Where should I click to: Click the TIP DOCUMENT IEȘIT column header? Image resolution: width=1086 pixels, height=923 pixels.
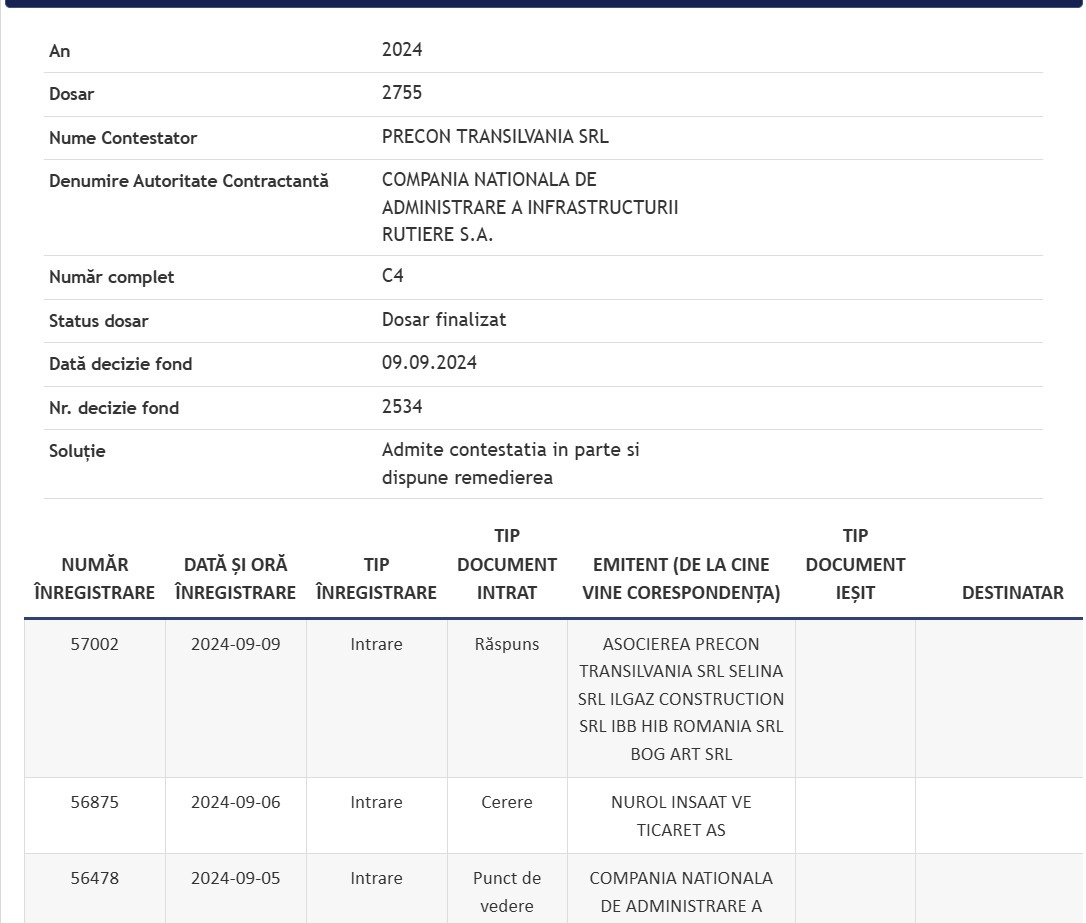pos(855,564)
